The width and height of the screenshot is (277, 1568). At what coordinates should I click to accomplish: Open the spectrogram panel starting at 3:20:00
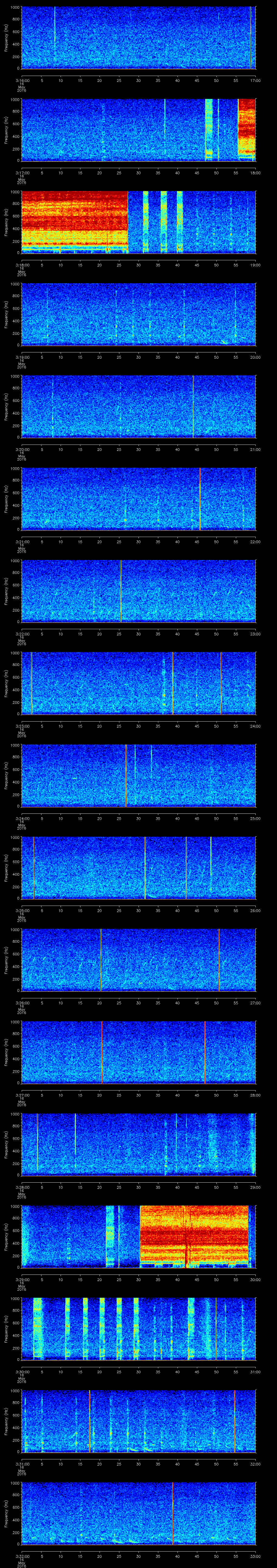click(x=138, y=407)
